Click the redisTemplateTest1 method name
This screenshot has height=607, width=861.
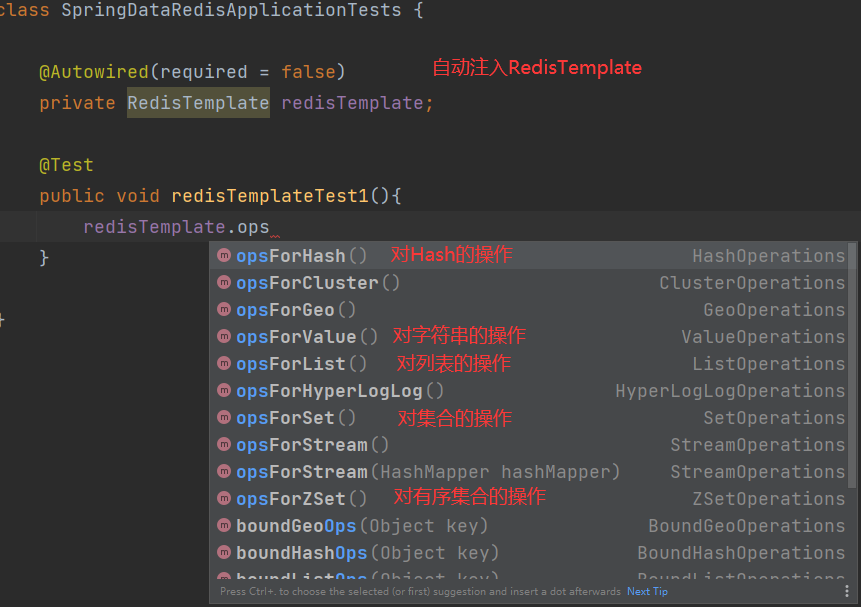[270, 196]
